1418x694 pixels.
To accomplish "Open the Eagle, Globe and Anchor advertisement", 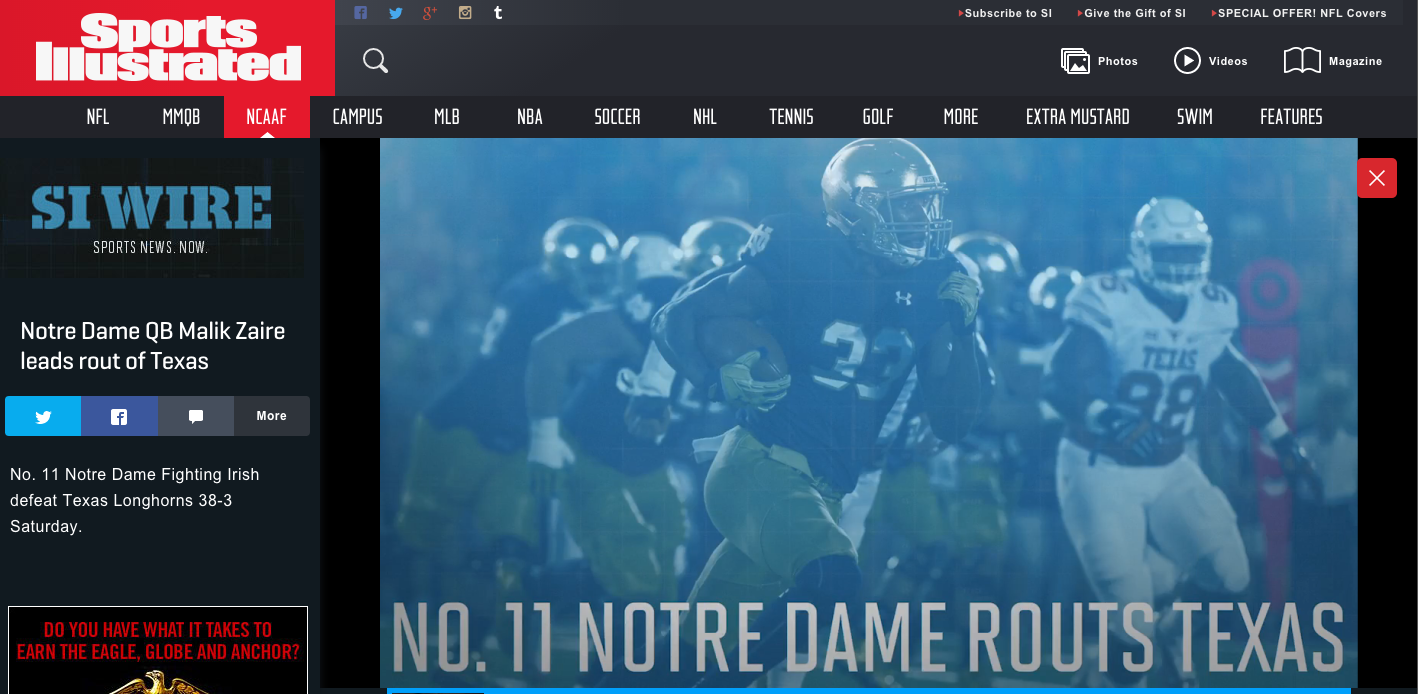I will [158, 650].
